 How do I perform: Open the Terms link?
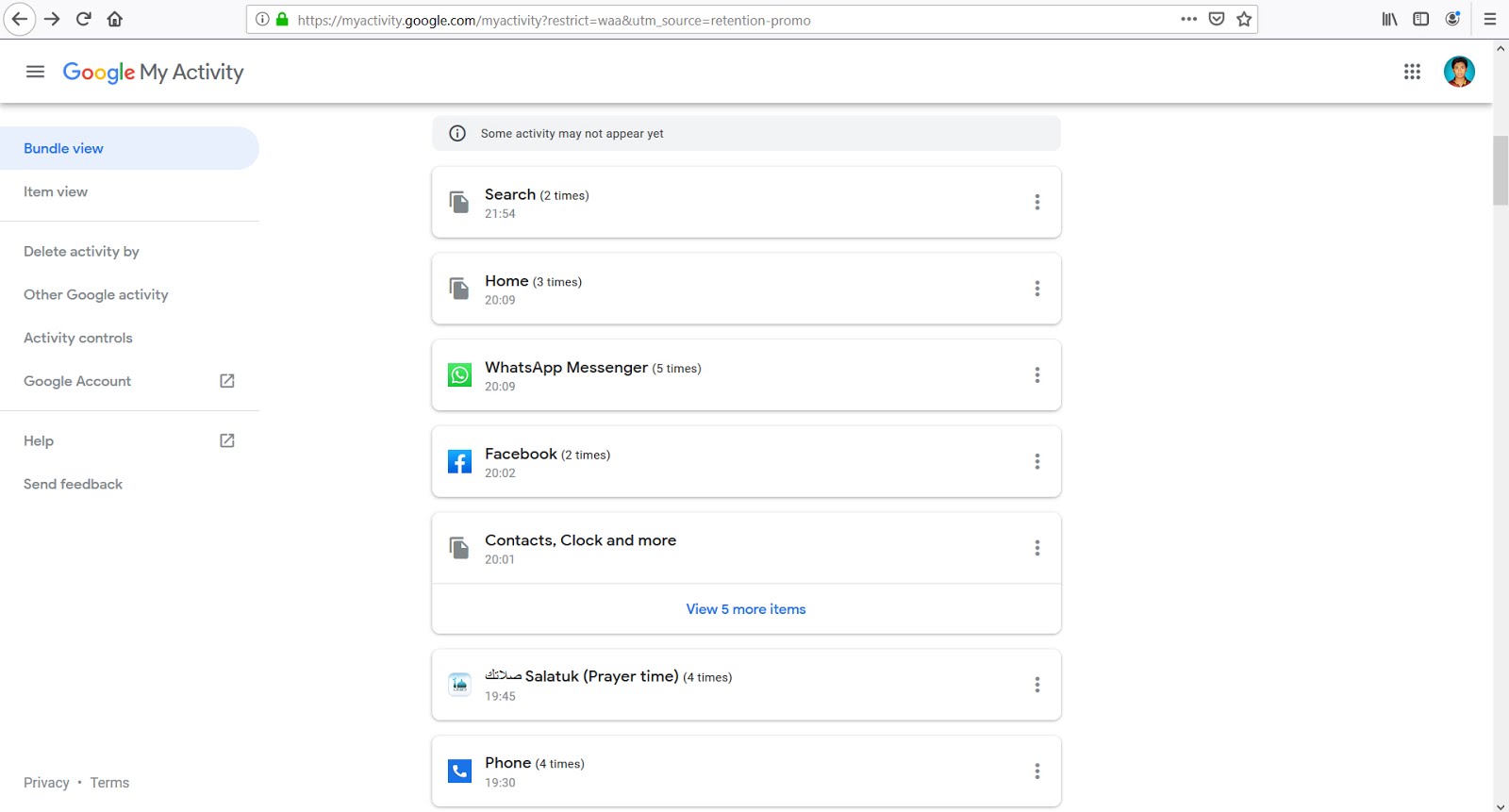[109, 783]
